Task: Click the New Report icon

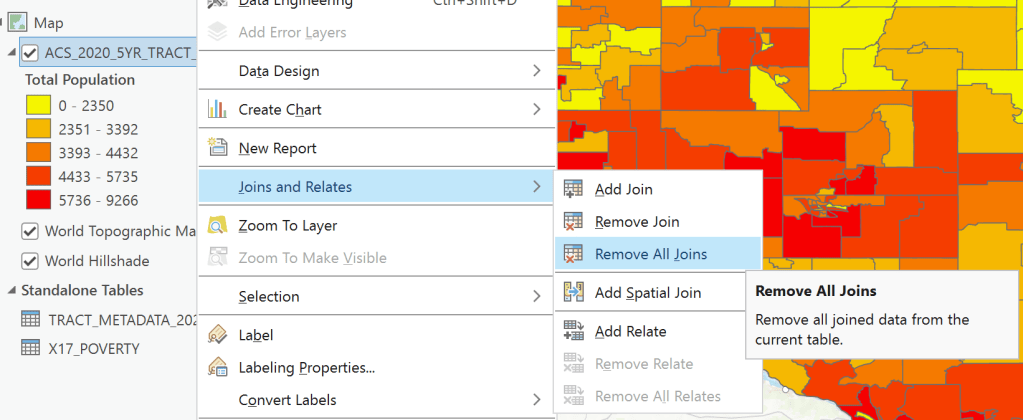Action: pyautogui.click(x=217, y=148)
